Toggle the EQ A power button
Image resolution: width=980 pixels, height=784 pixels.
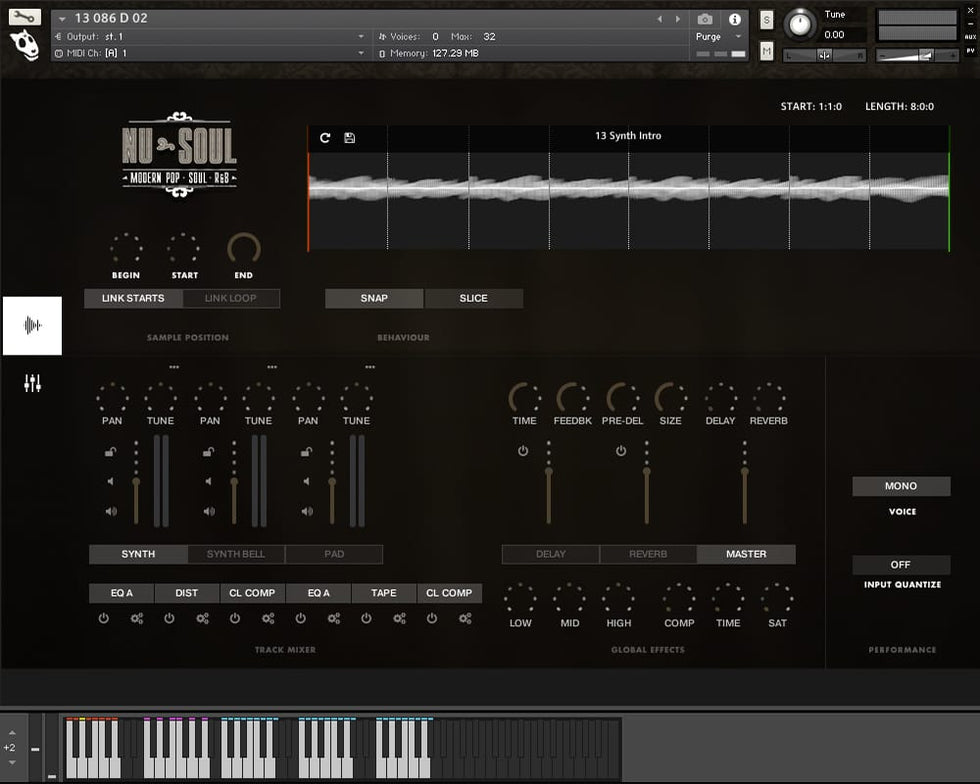click(104, 618)
